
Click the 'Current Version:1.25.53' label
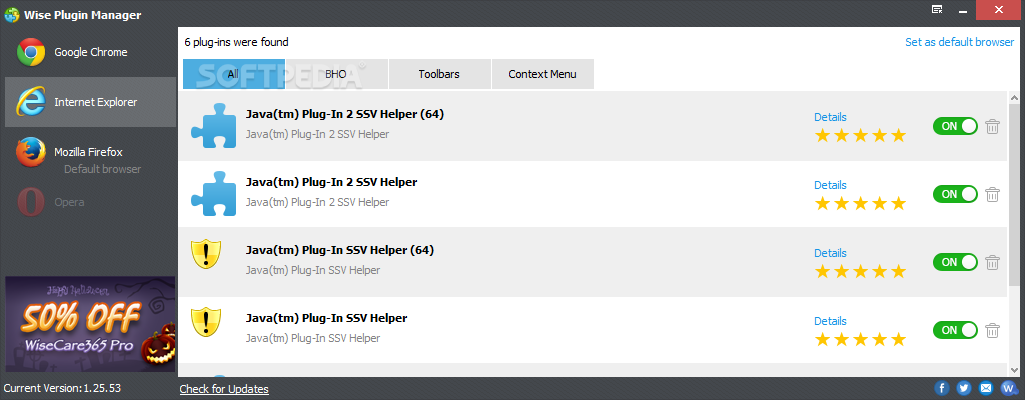pyautogui.click(x=62, y=388)
